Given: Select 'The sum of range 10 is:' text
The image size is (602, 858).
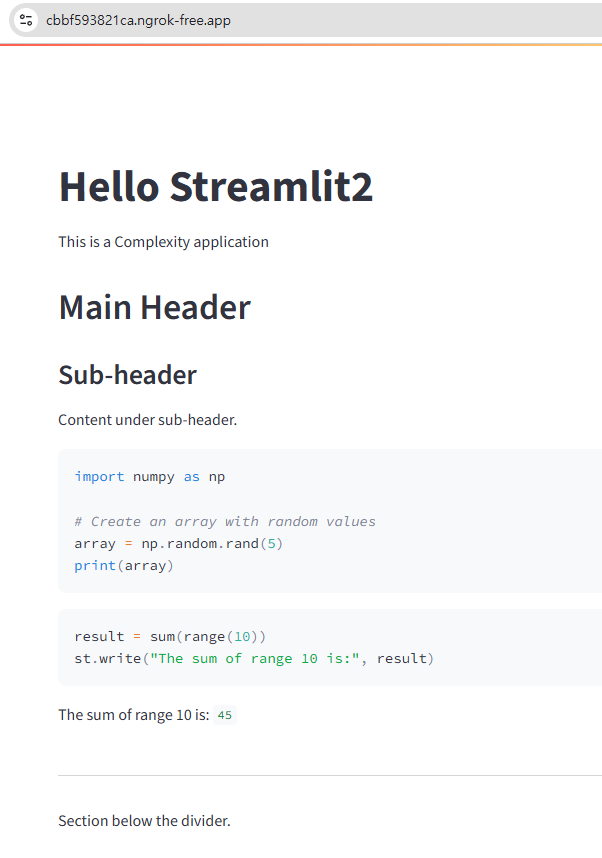Looking at the screenshot, I should click(x=134, y=715).
